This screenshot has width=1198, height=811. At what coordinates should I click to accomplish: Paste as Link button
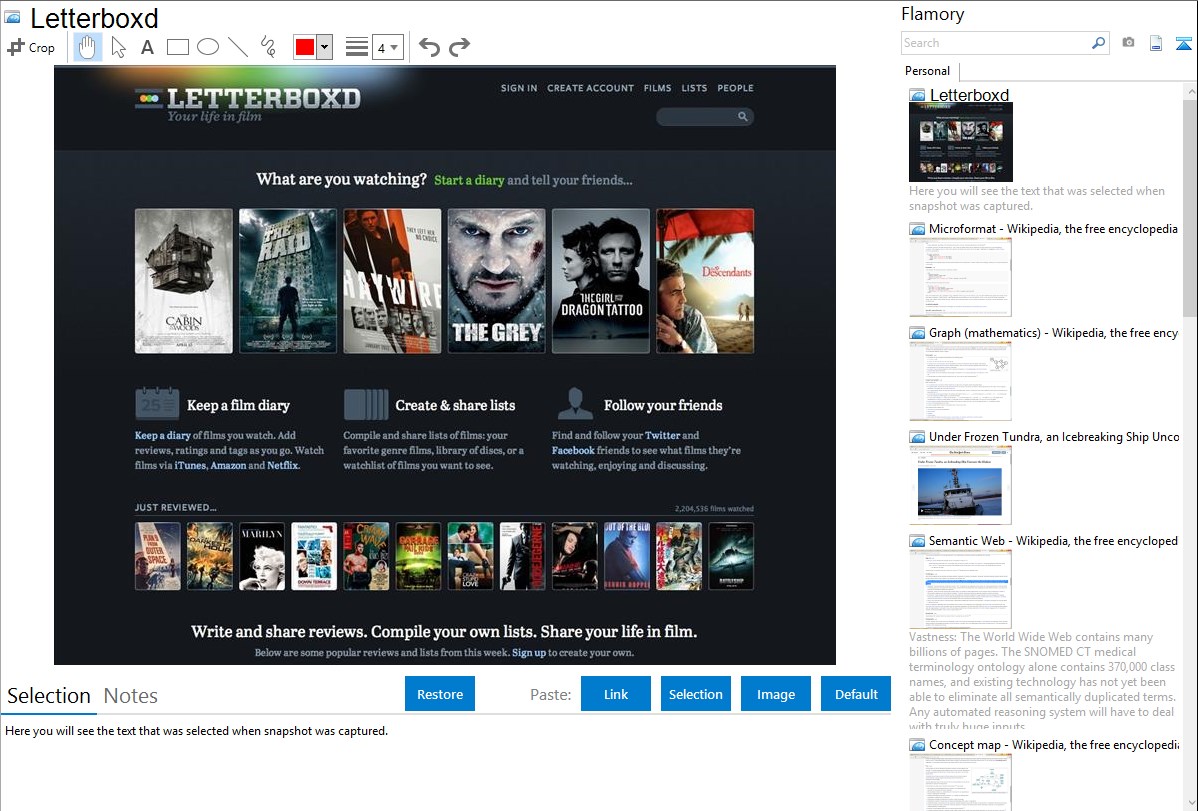point(616,694)
